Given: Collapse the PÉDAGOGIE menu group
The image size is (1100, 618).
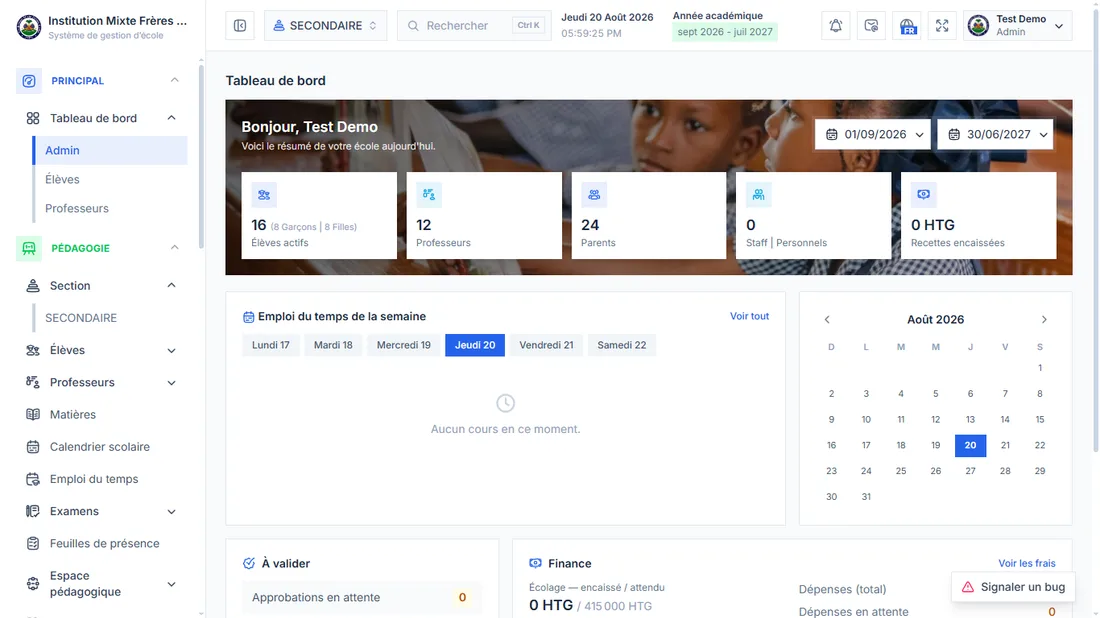Looking at the screenshot, I should pyautogui.click(x=175, y=248).
